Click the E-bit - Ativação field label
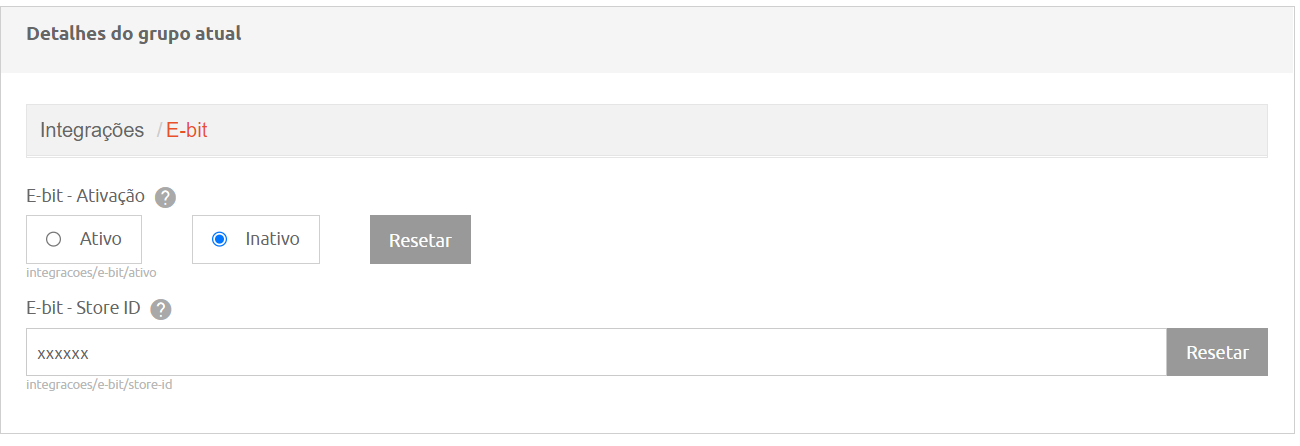 click(86, 196)
